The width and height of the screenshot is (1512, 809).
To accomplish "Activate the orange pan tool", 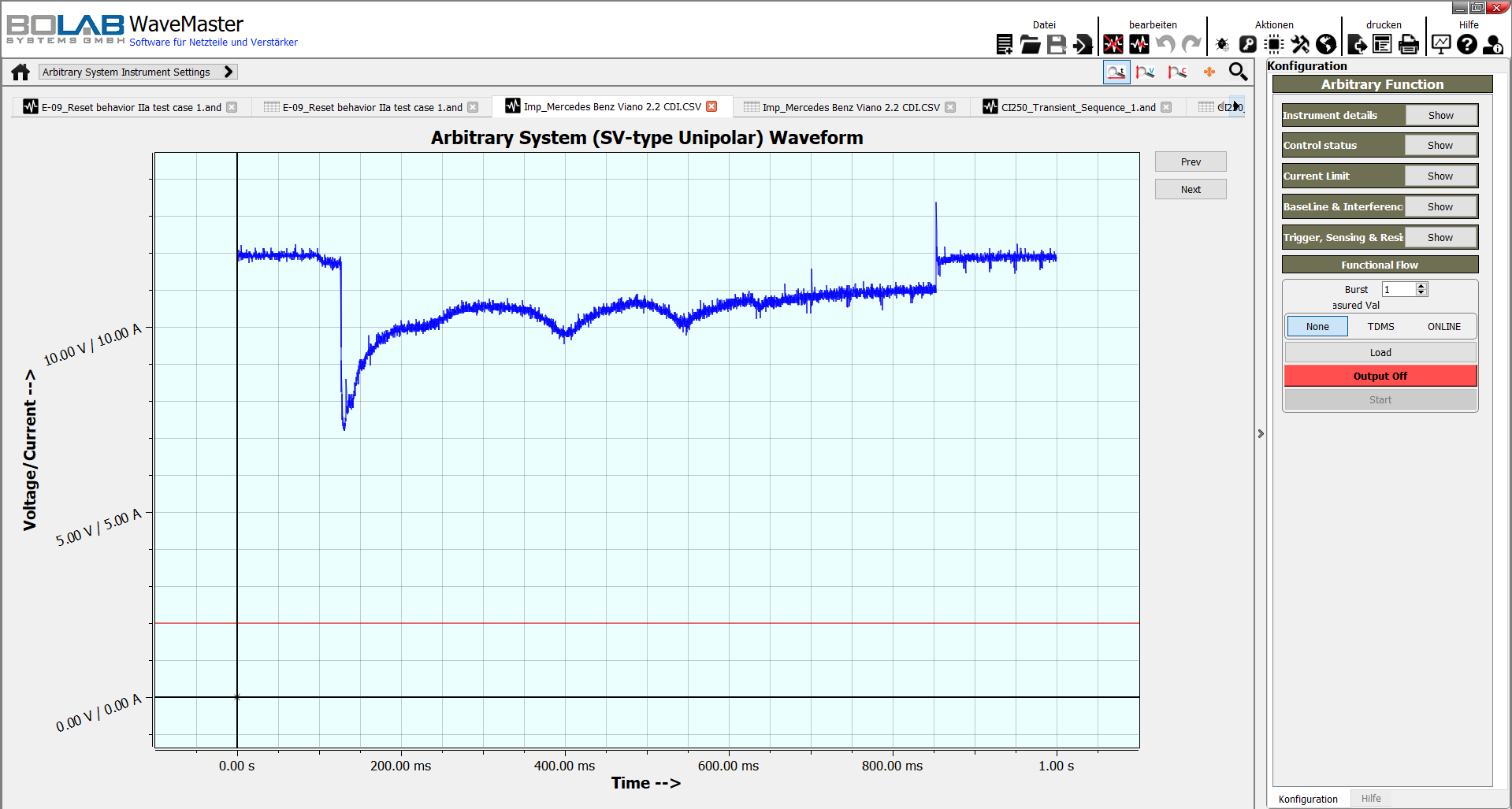I will tap(1209, 72).
